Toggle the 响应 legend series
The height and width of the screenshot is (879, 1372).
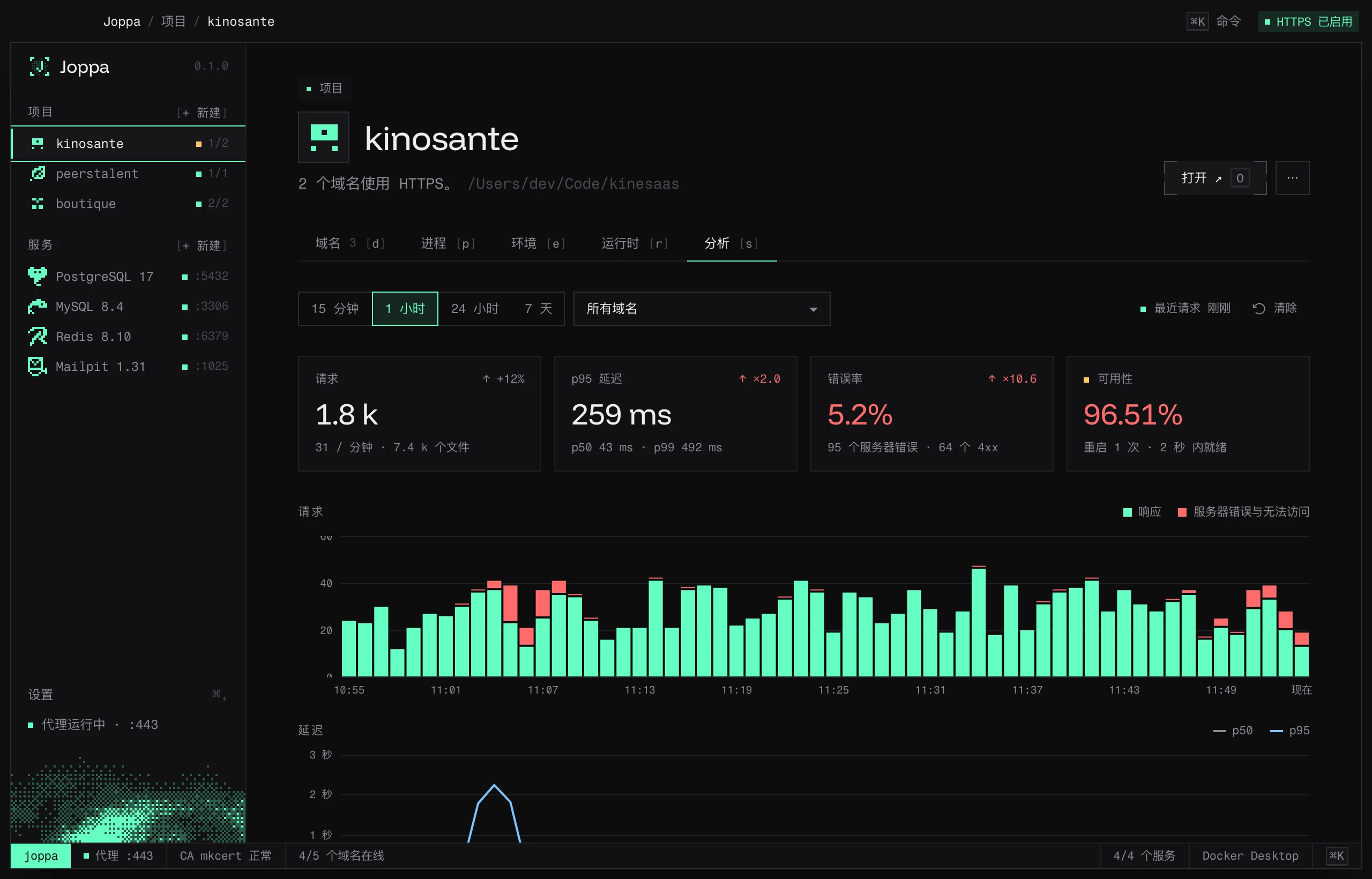1142,512
